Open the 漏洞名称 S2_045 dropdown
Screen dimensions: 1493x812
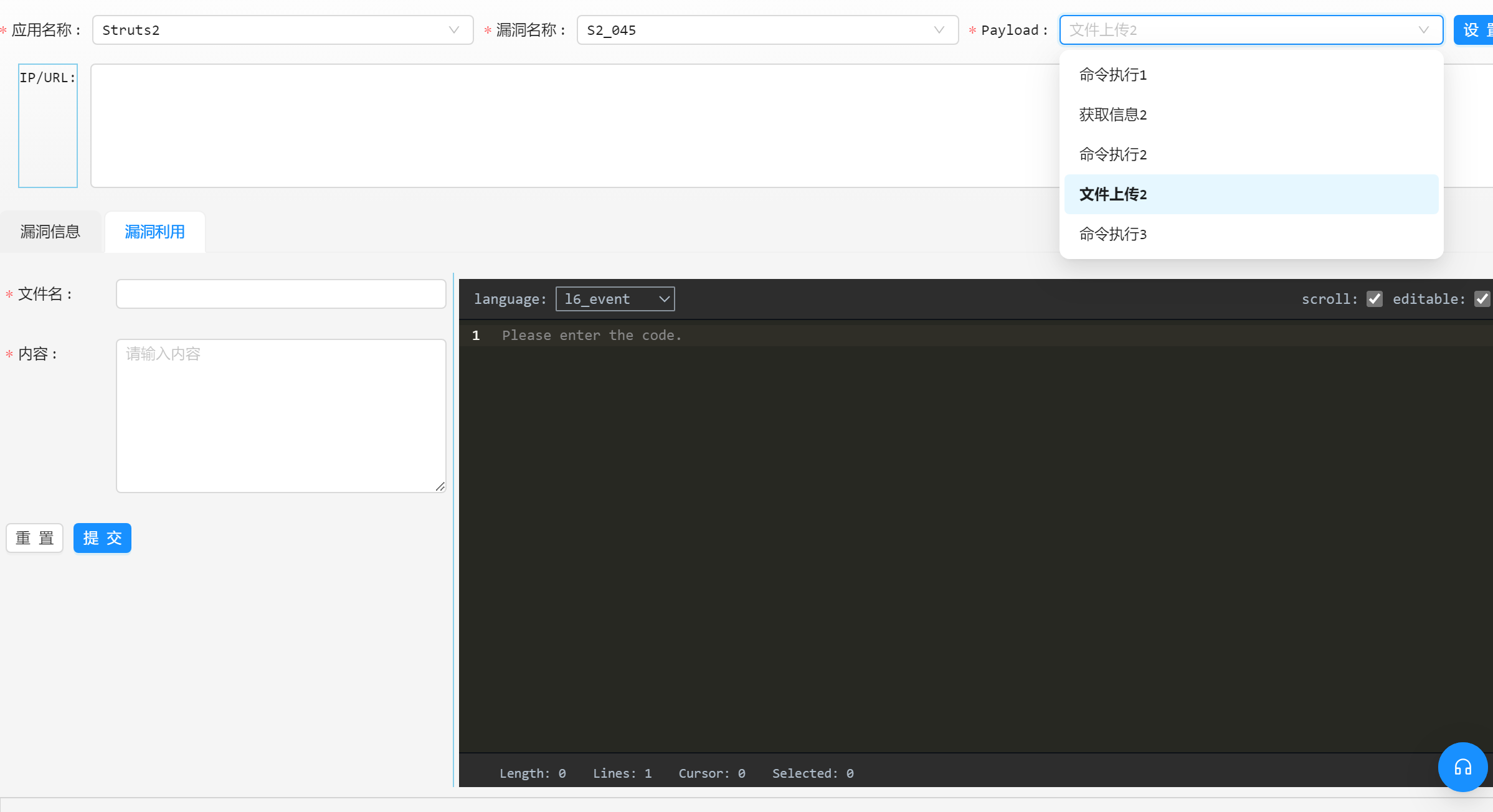[767, 30]
